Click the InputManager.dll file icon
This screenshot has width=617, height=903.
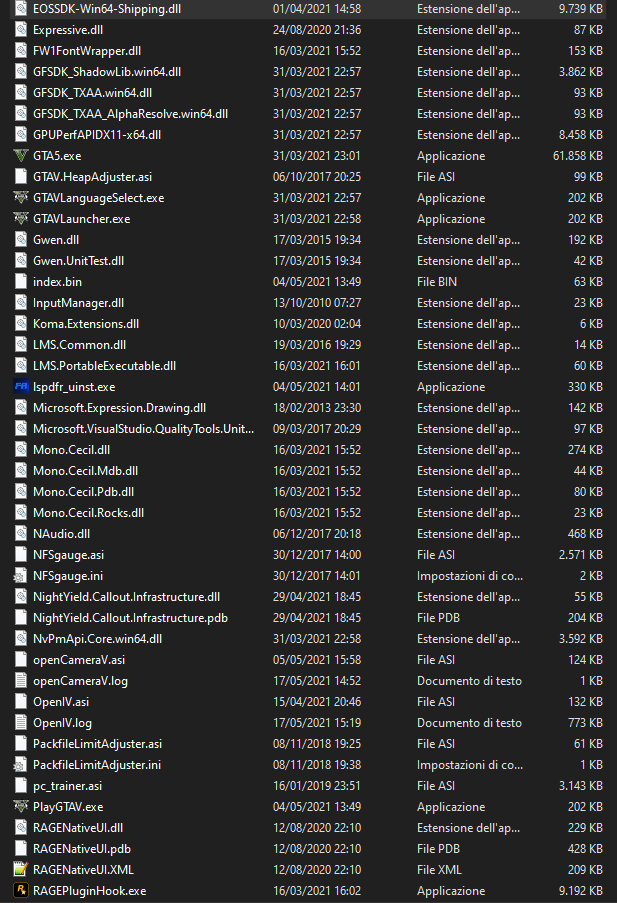click(21, 303)
